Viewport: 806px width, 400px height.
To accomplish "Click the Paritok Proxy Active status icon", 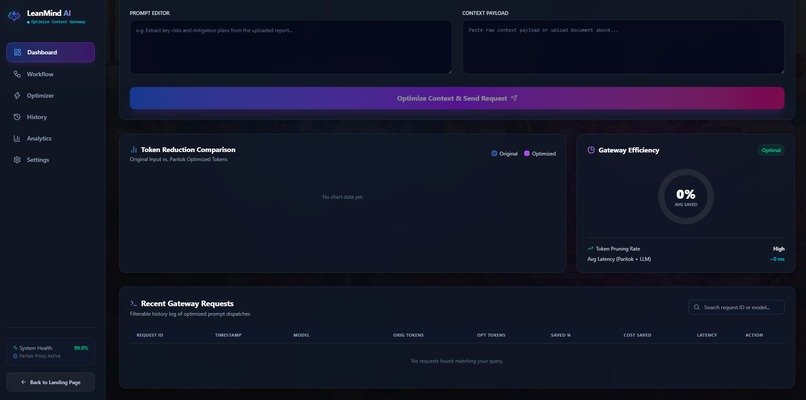I will click(15, 356).
